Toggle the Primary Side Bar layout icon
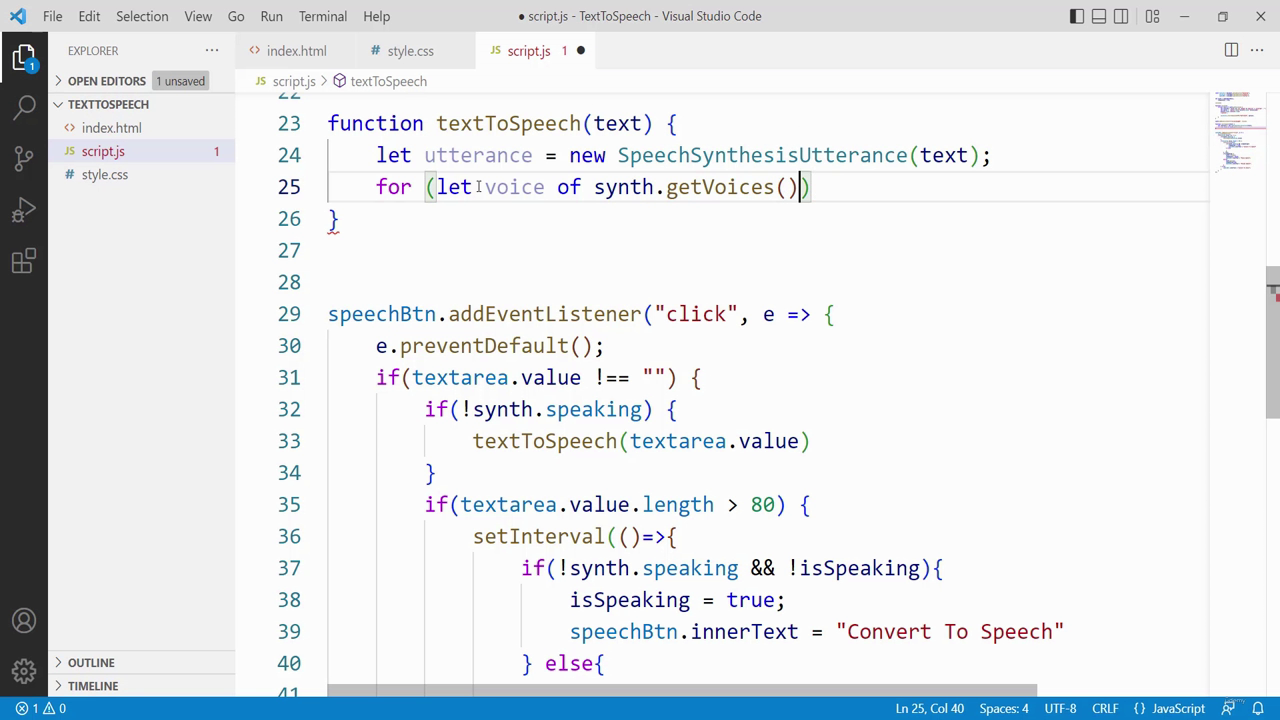The height and width of the screenshot is (720, 1280). pyautogui.click(x=1077, y=16)
